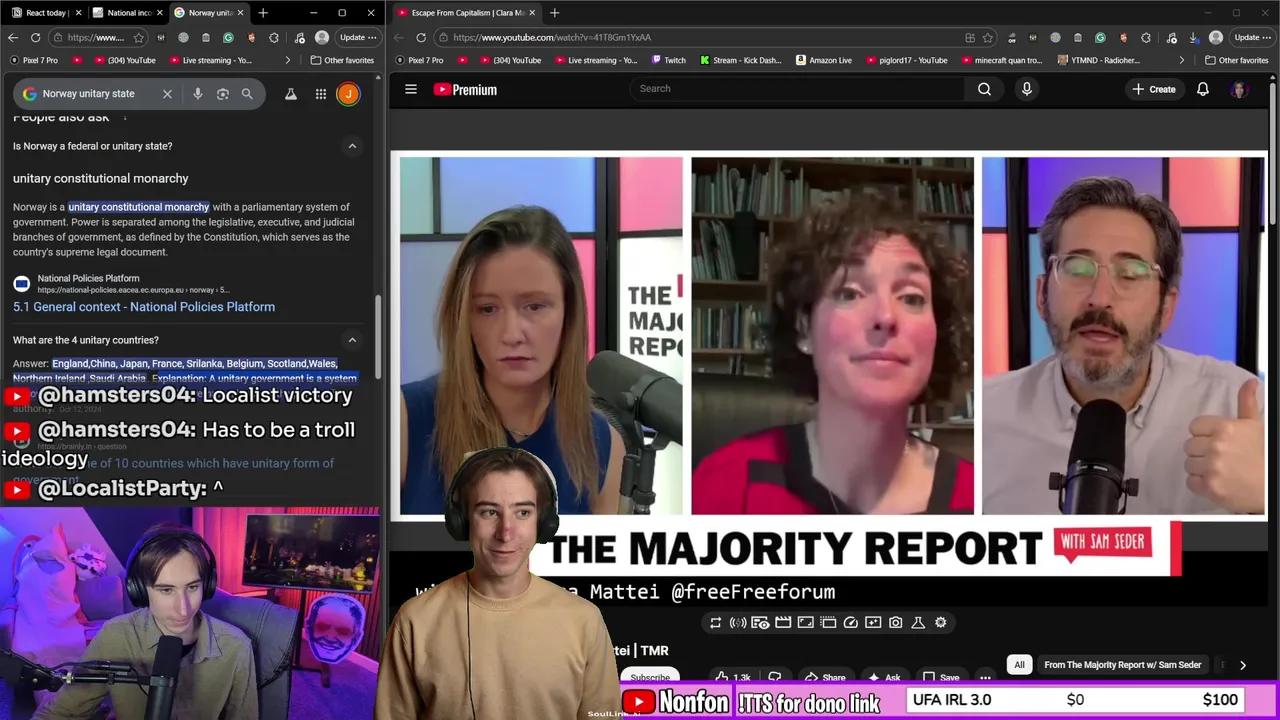The width and height of the screenshot is (1280, 720).
Task: Open the Amazon Live bookmark
Action: pos(824,60)
